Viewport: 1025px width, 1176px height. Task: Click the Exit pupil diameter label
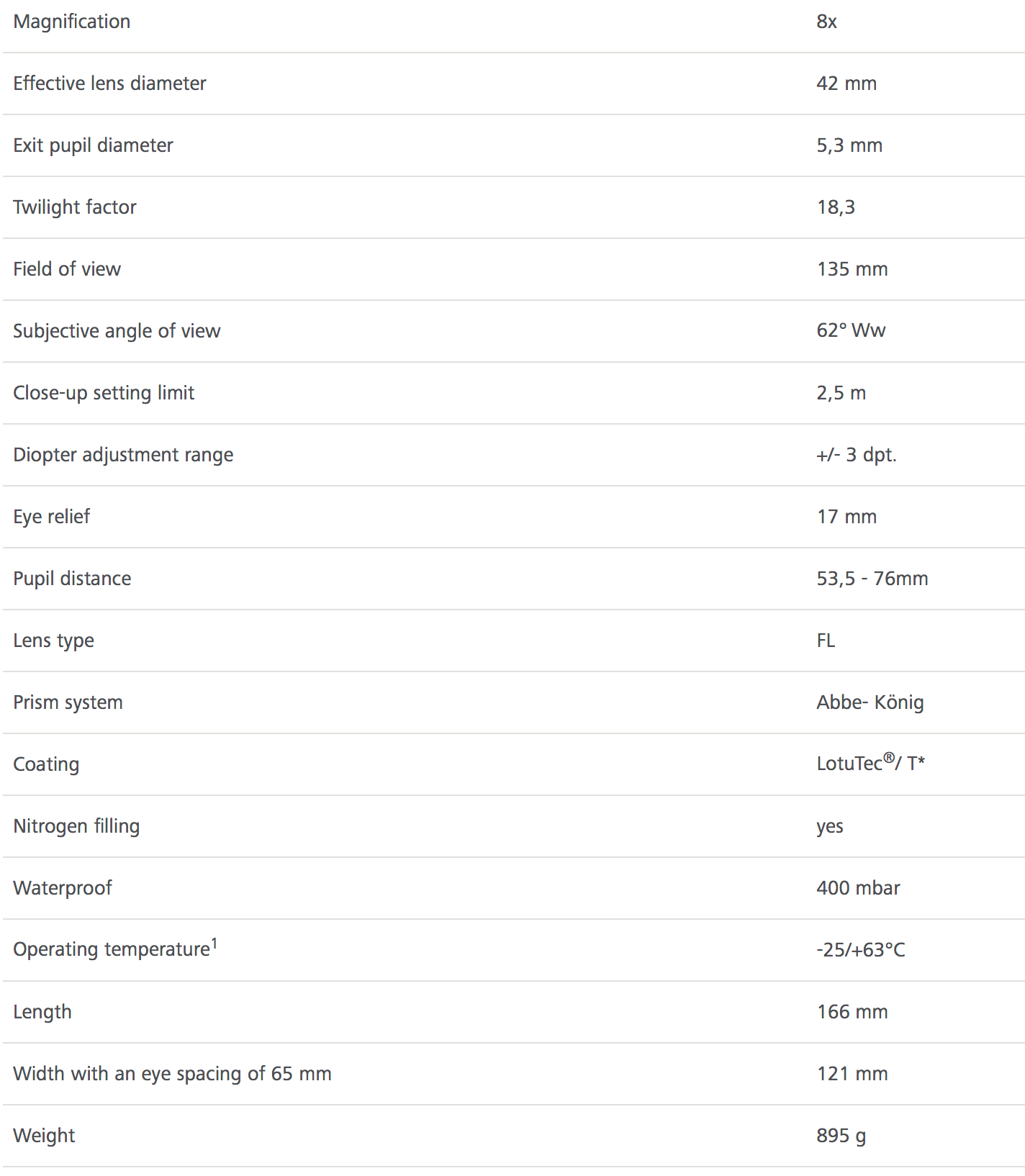coord(93,145)
